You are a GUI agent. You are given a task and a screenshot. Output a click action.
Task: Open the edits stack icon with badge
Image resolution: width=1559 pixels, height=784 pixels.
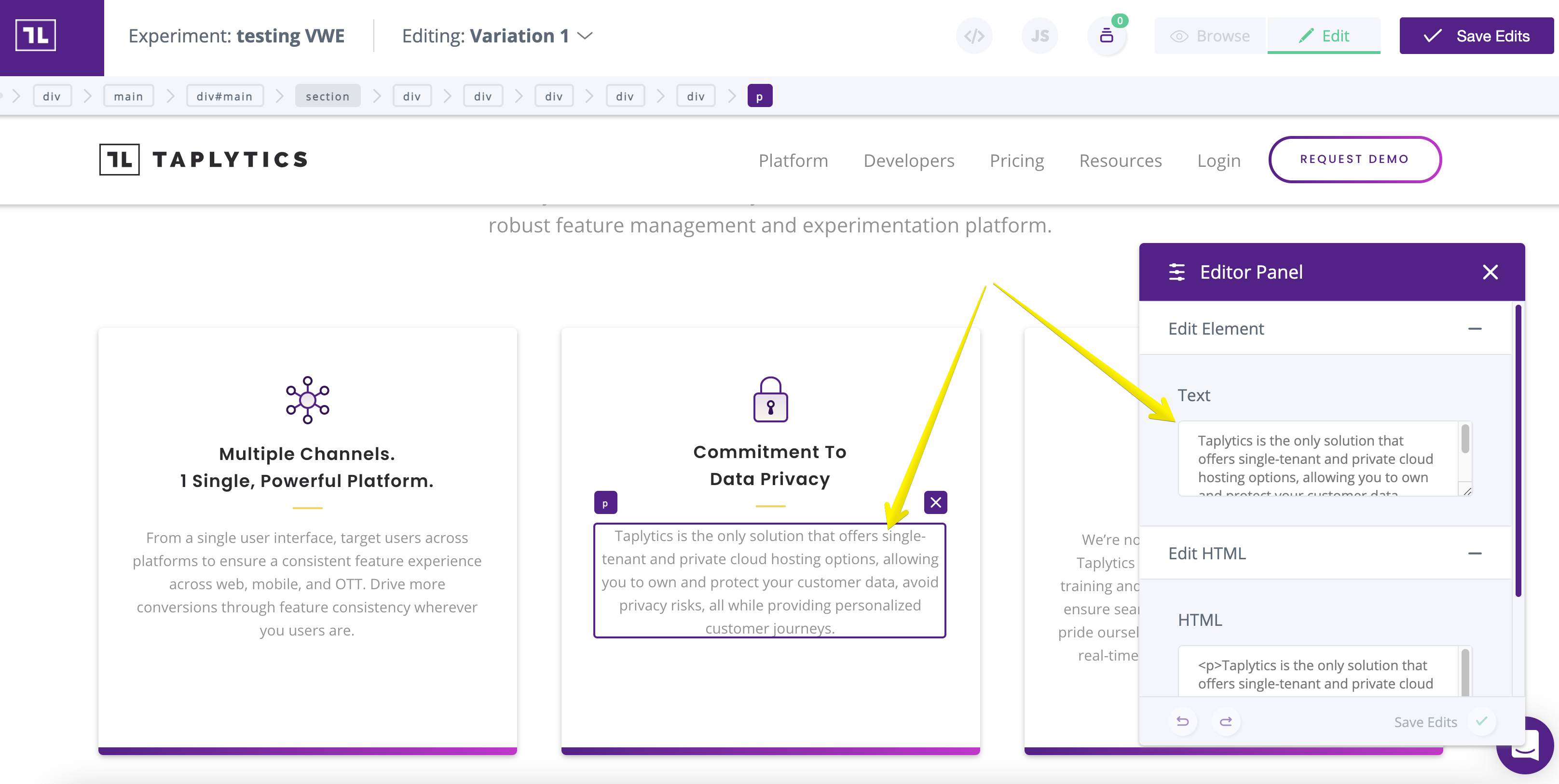(1107, 36)
